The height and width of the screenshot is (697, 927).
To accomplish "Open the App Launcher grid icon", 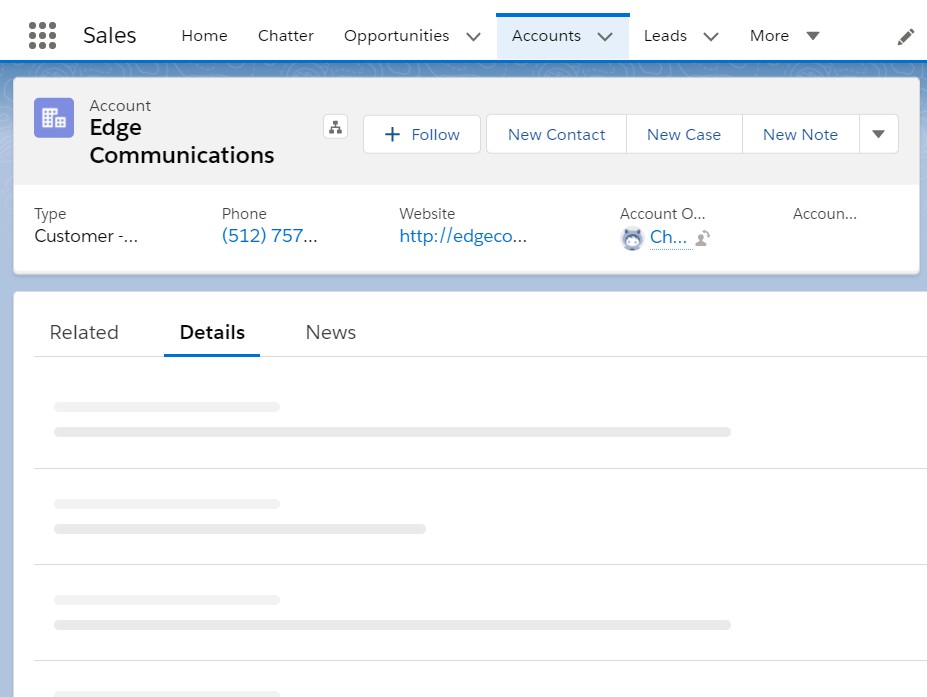I will click(42, 36).
